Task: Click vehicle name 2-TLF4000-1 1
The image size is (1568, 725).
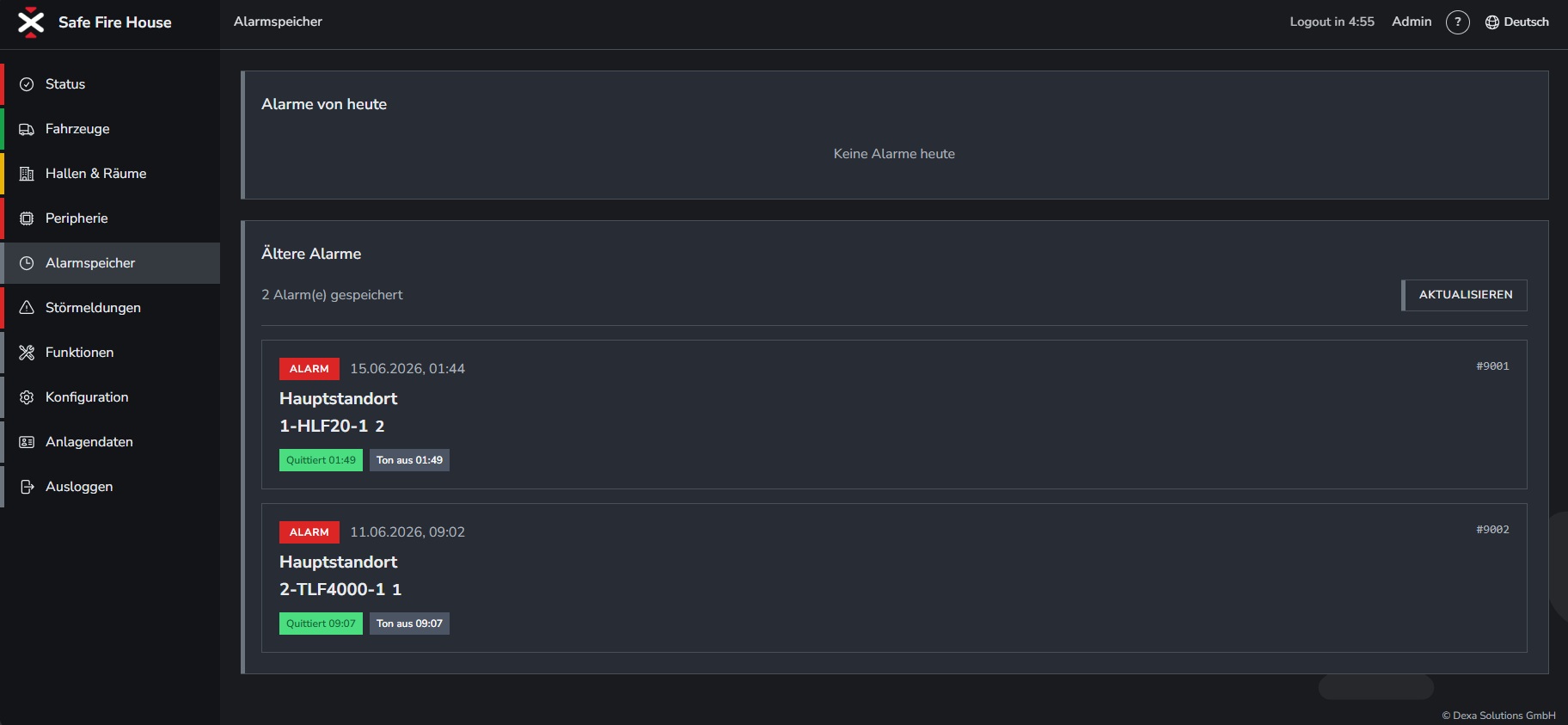Action: pos(340,589)
